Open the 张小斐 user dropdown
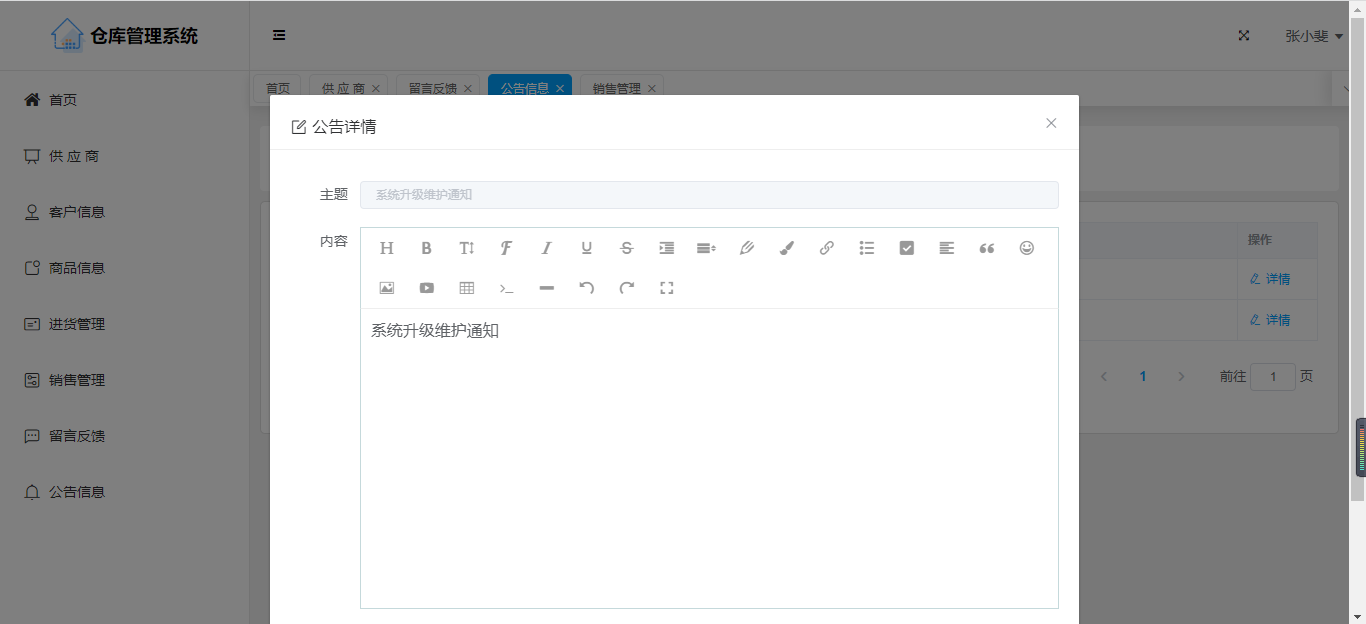 coord(1313,35)
